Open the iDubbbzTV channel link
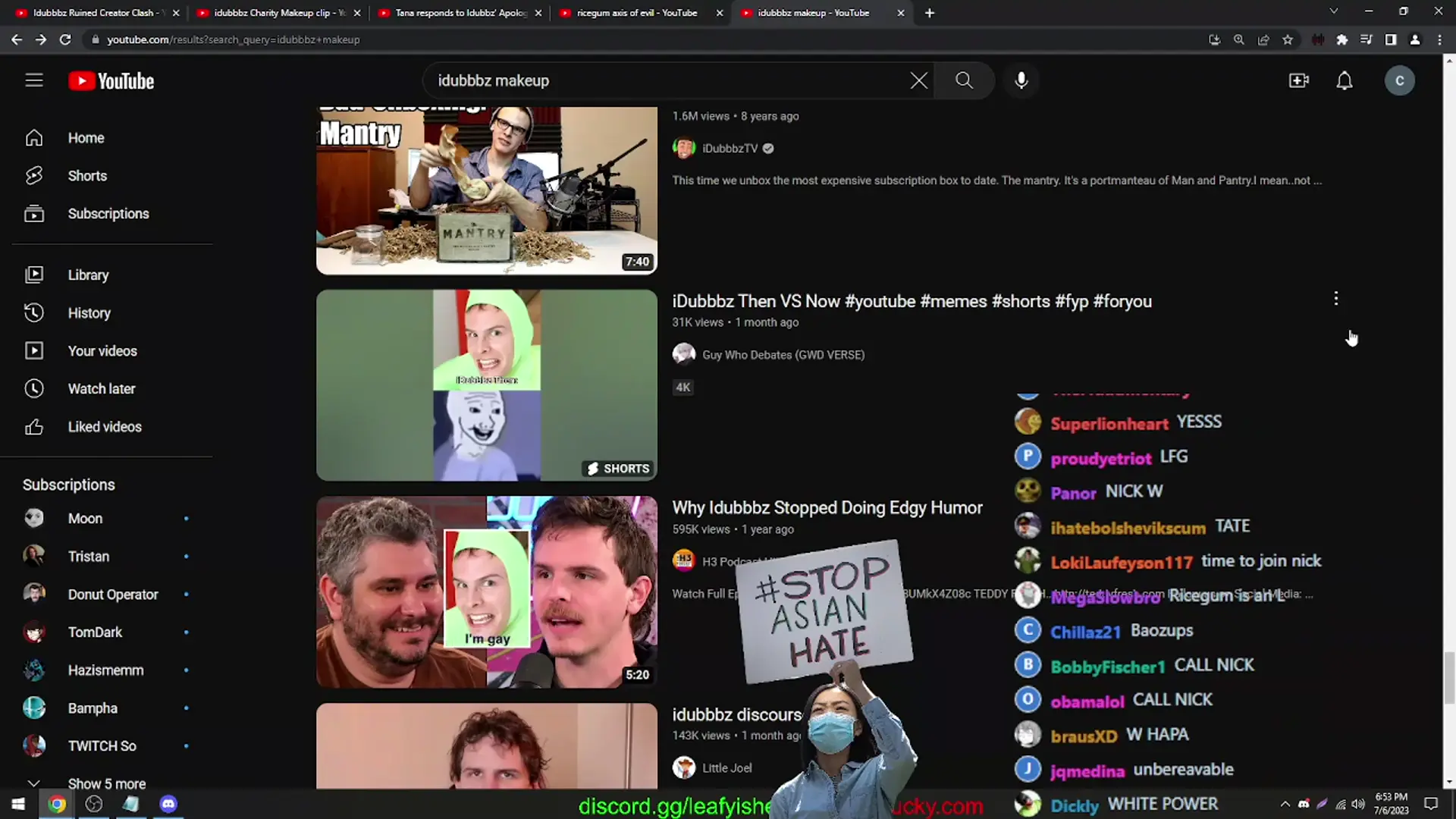The width and height of the screenshot is (1456, 819). [x=729, y=148]
